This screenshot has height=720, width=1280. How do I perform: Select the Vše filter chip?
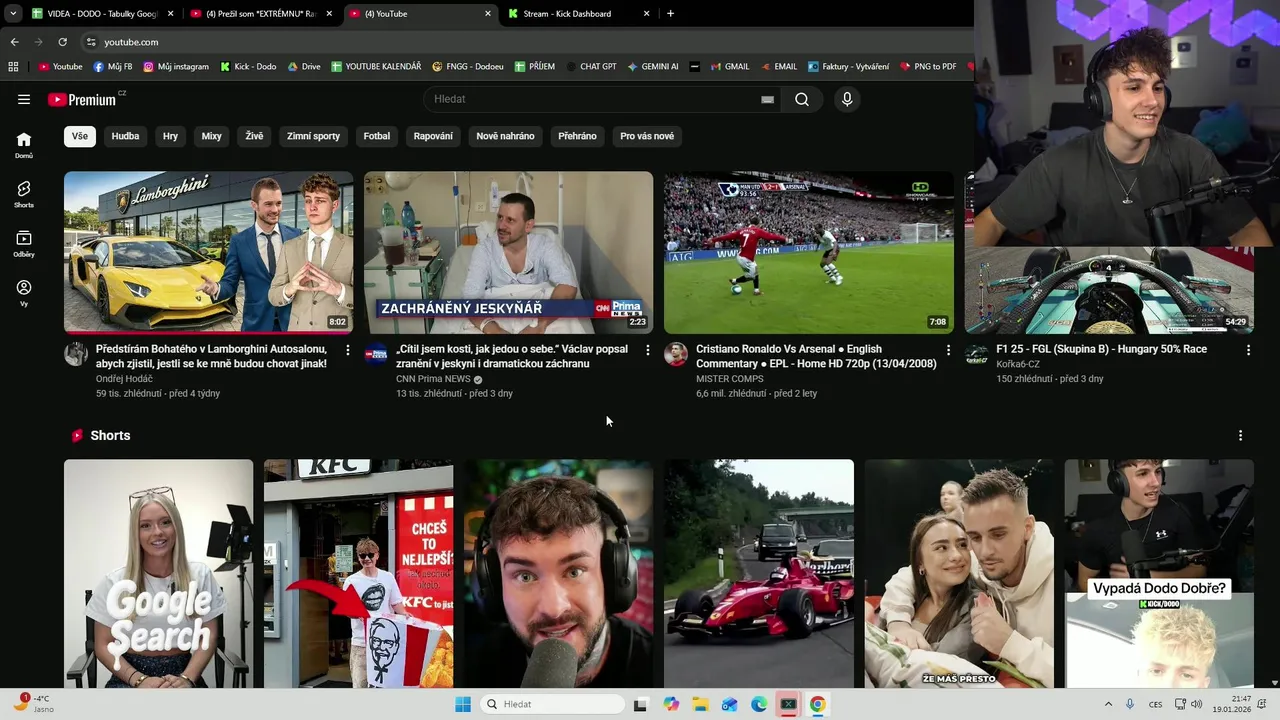tap(80, 136)
